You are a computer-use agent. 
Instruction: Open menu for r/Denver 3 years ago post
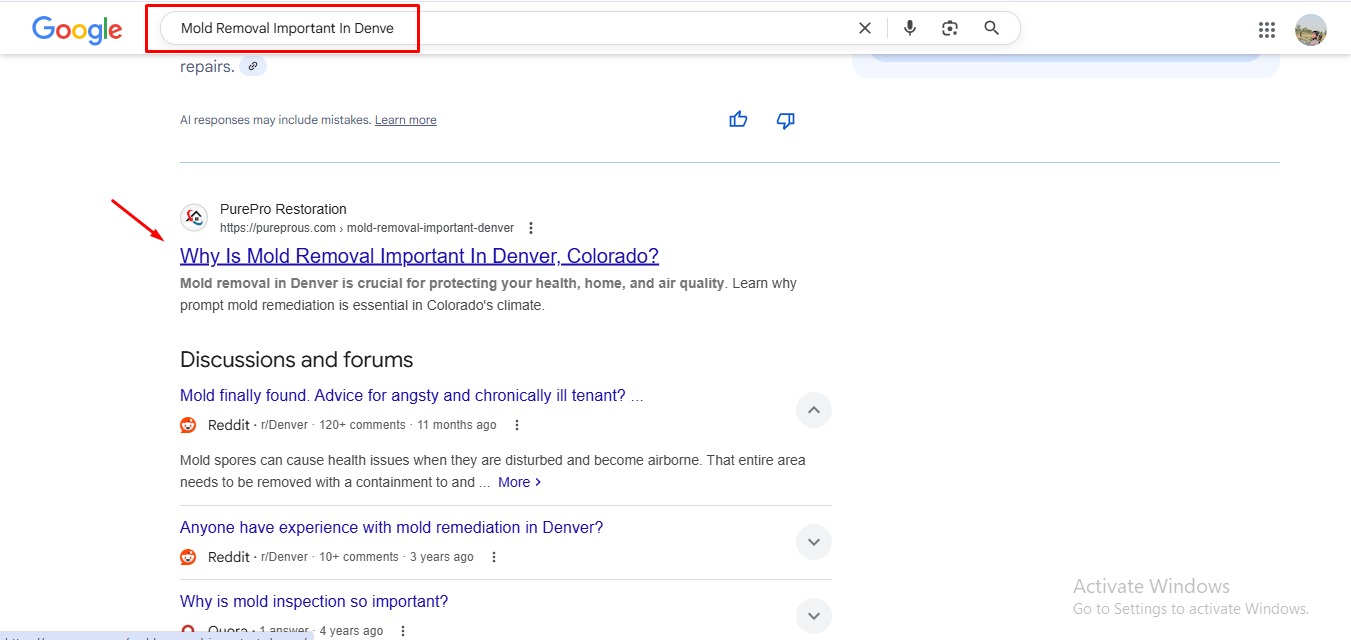click(494, 557)
